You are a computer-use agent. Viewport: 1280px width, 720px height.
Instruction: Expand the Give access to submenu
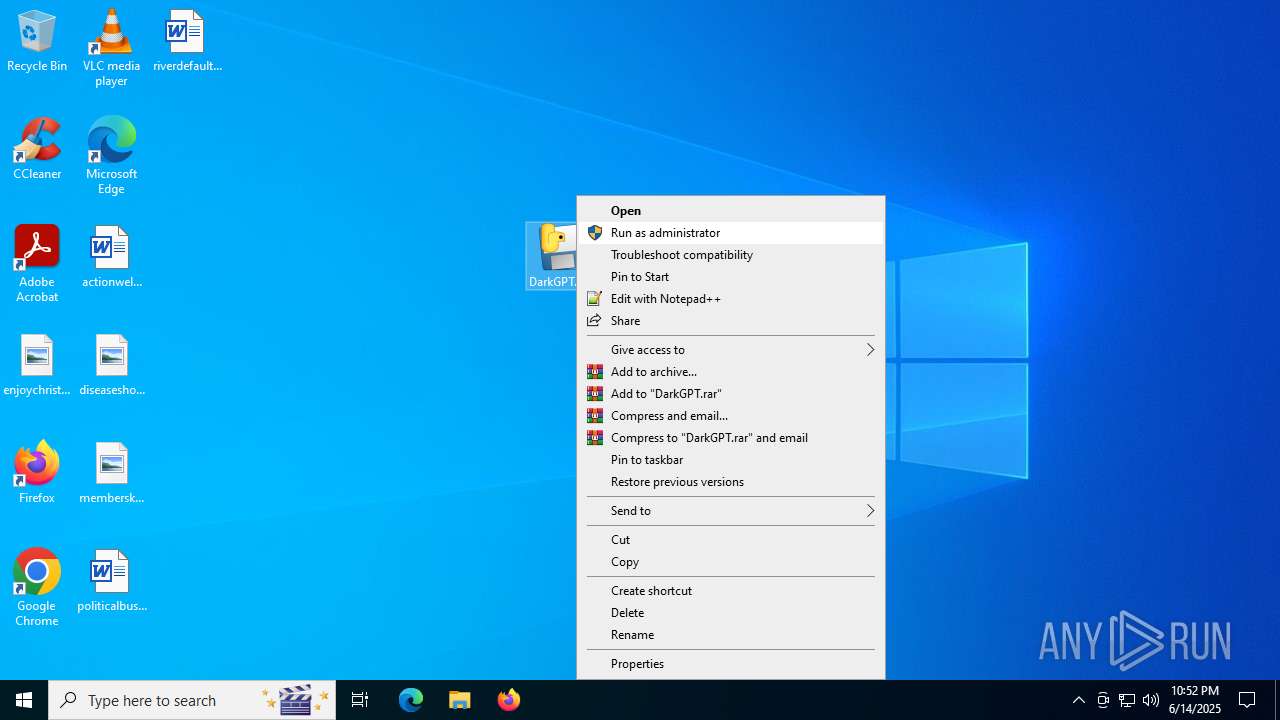pyautogui.click(x=730, y=349)
